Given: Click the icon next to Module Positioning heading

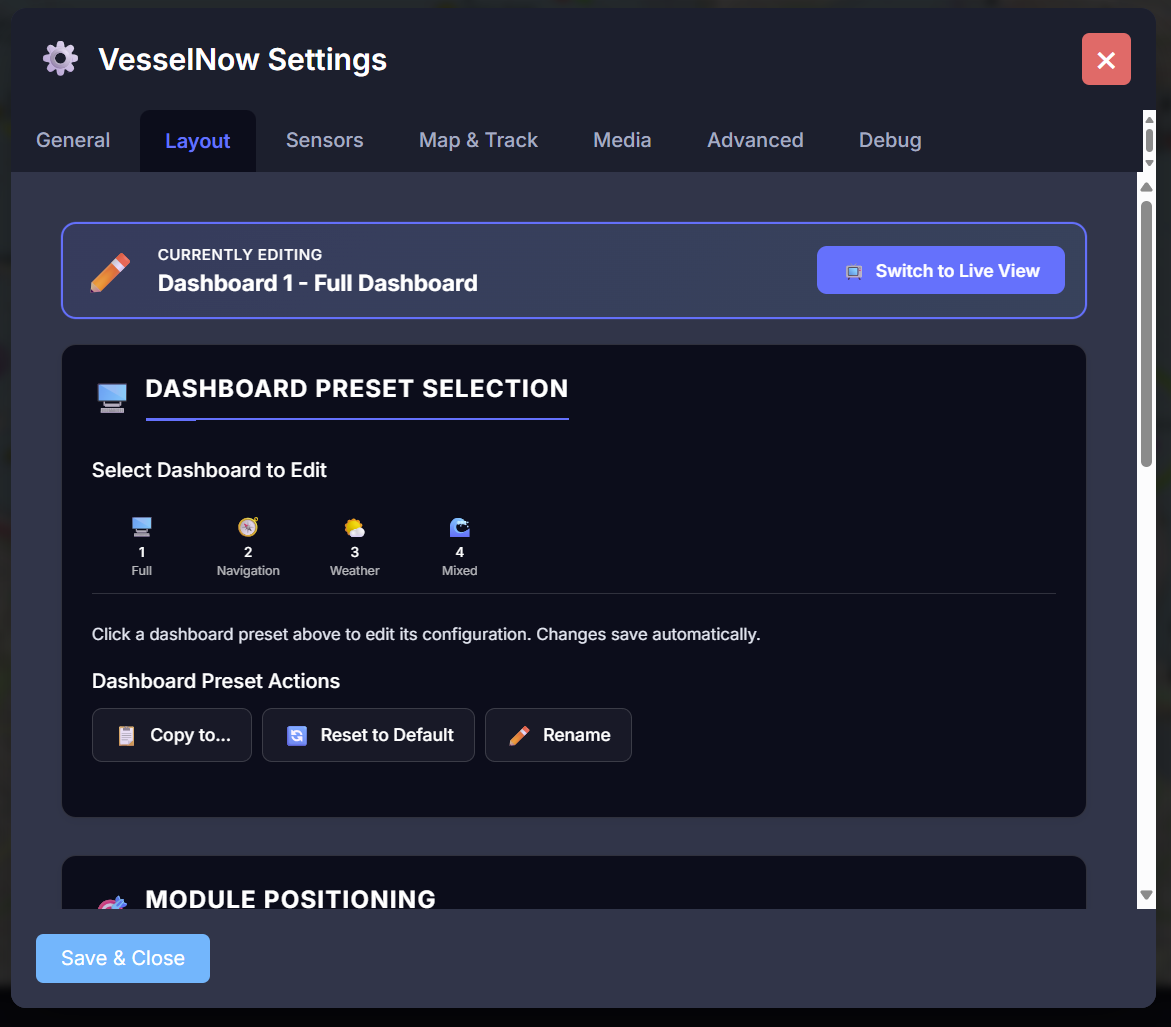Looking at the screenshot, I should 112,899.
